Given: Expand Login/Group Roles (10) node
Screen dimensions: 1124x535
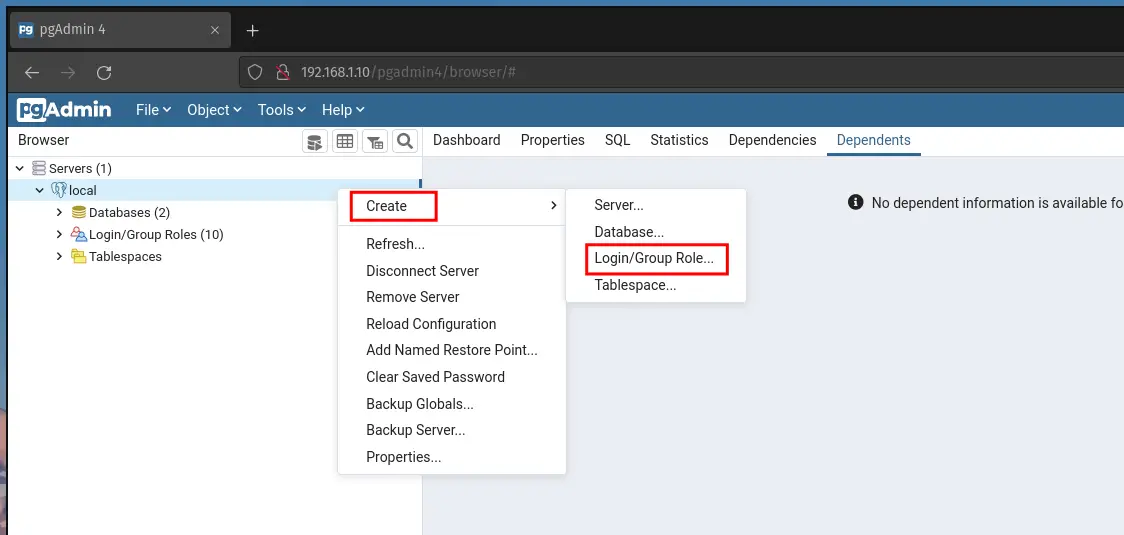Looking at the screenshot, I should [60, 235].
